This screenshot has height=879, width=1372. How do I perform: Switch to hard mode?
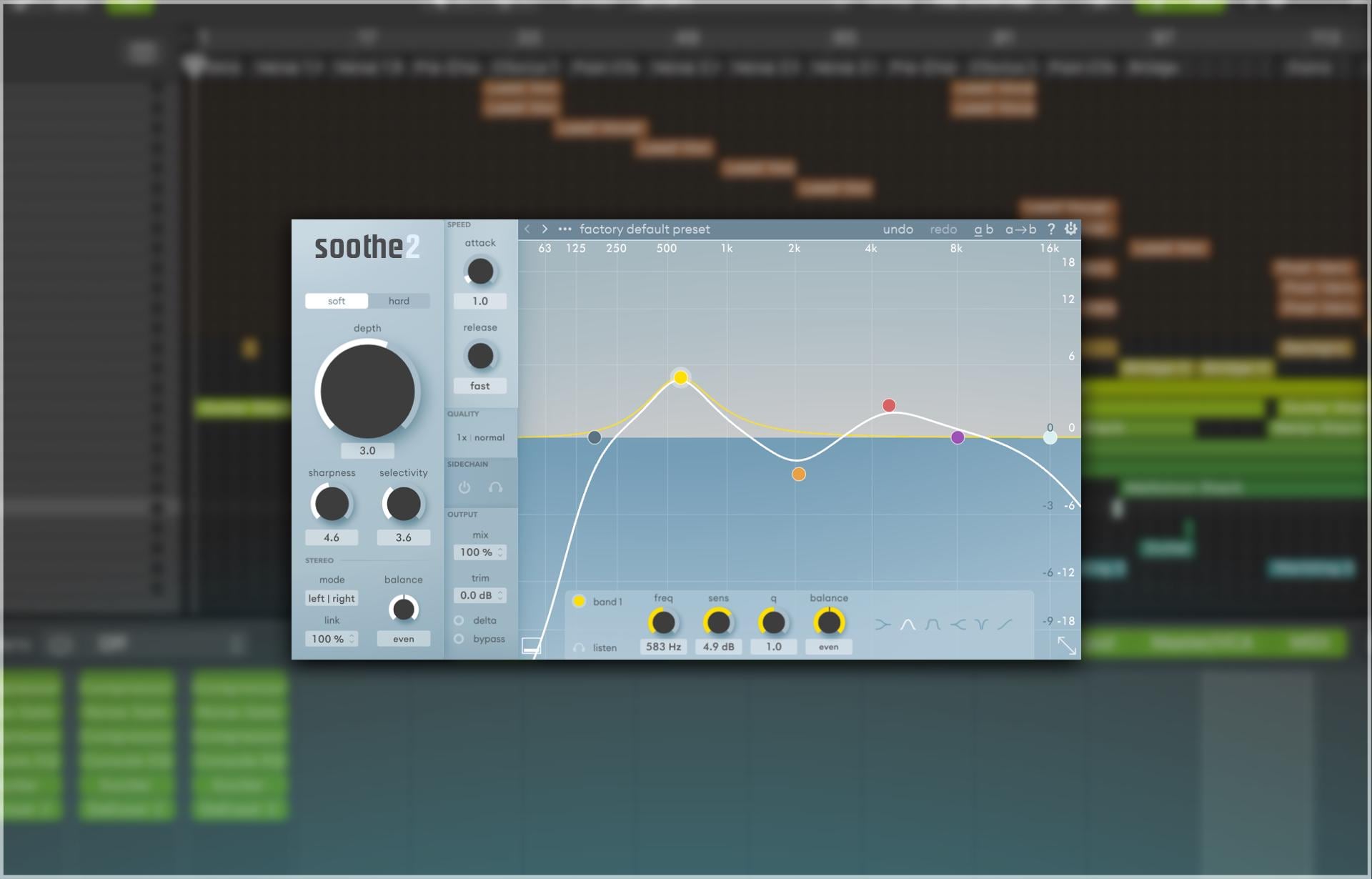point(399,301)
